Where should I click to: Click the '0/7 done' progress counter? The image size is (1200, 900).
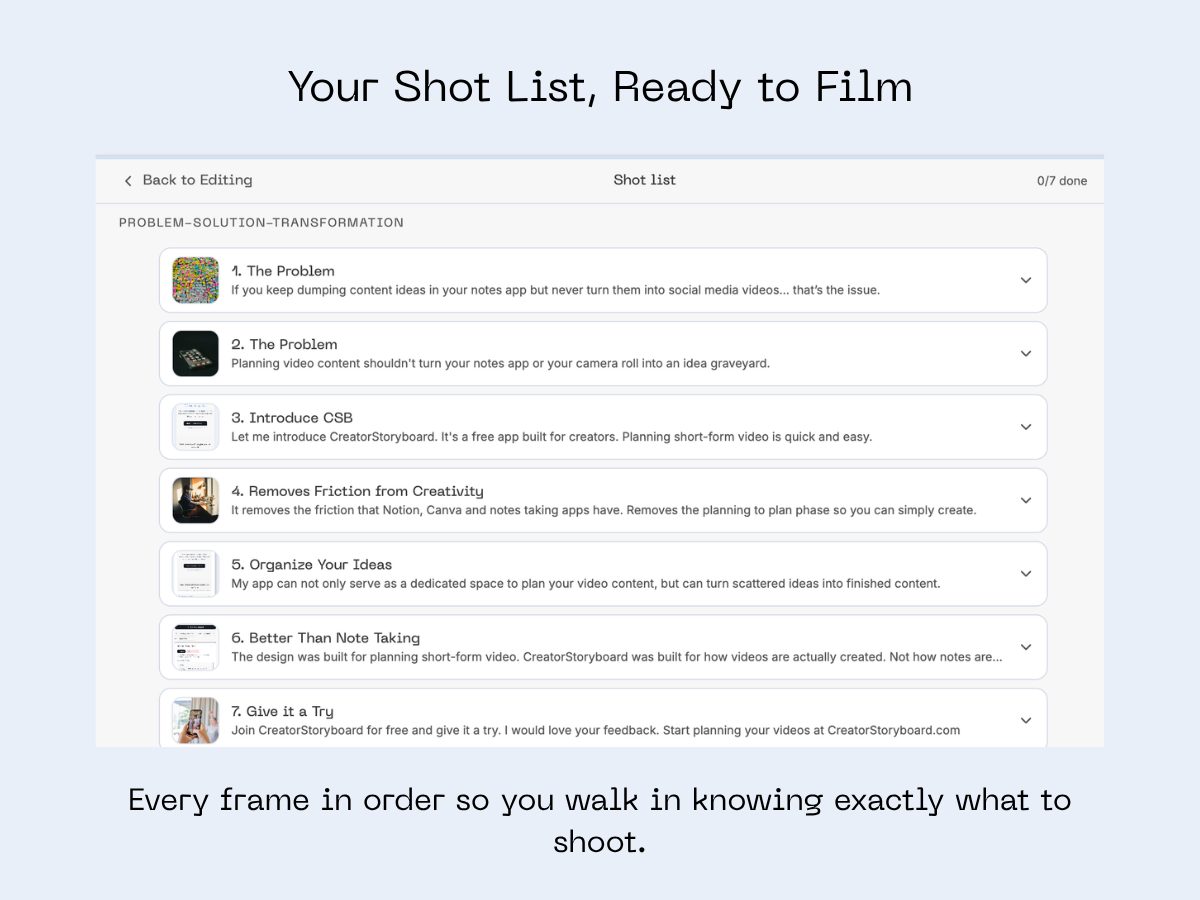[x=1062, y=181]
